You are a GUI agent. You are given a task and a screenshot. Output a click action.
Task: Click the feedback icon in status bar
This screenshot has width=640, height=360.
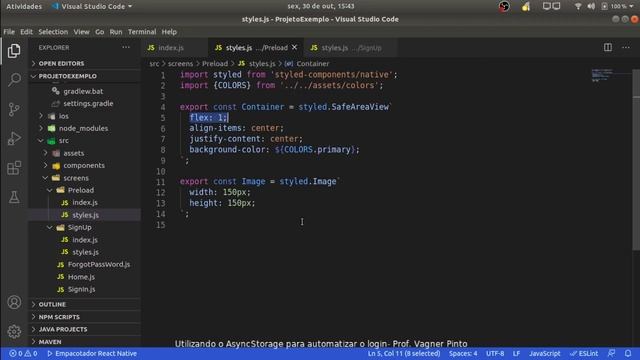[611, 353]
